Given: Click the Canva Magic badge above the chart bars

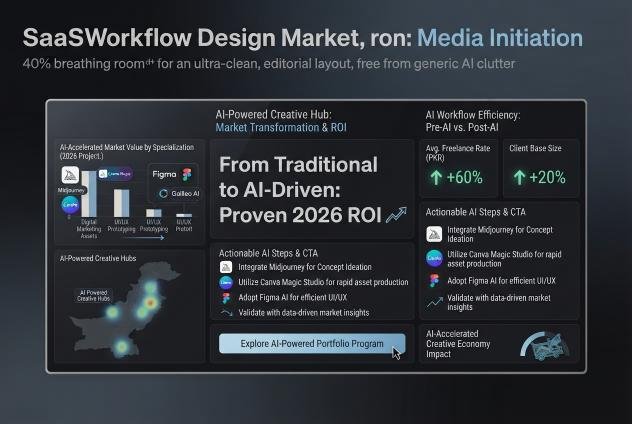Looking at the screenshot, I should (x=116, y=174).
